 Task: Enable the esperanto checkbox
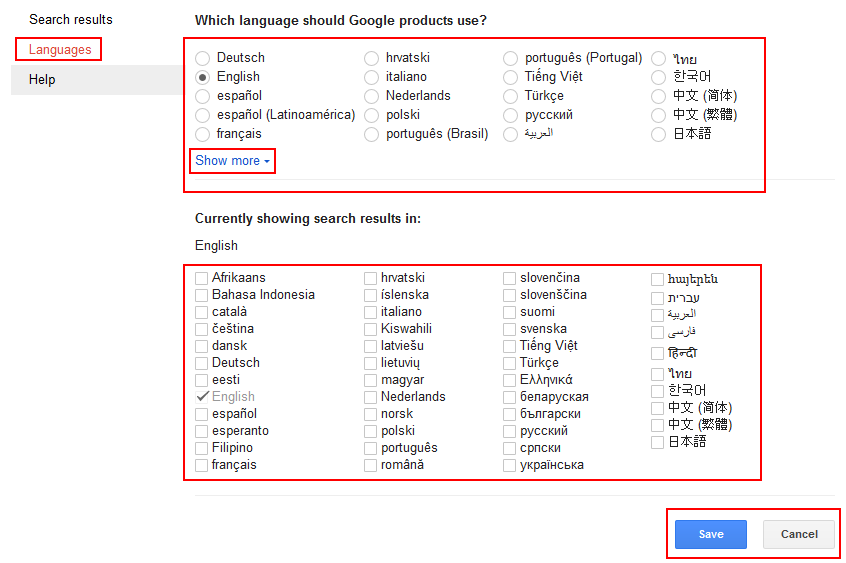(x=201, y=432)
